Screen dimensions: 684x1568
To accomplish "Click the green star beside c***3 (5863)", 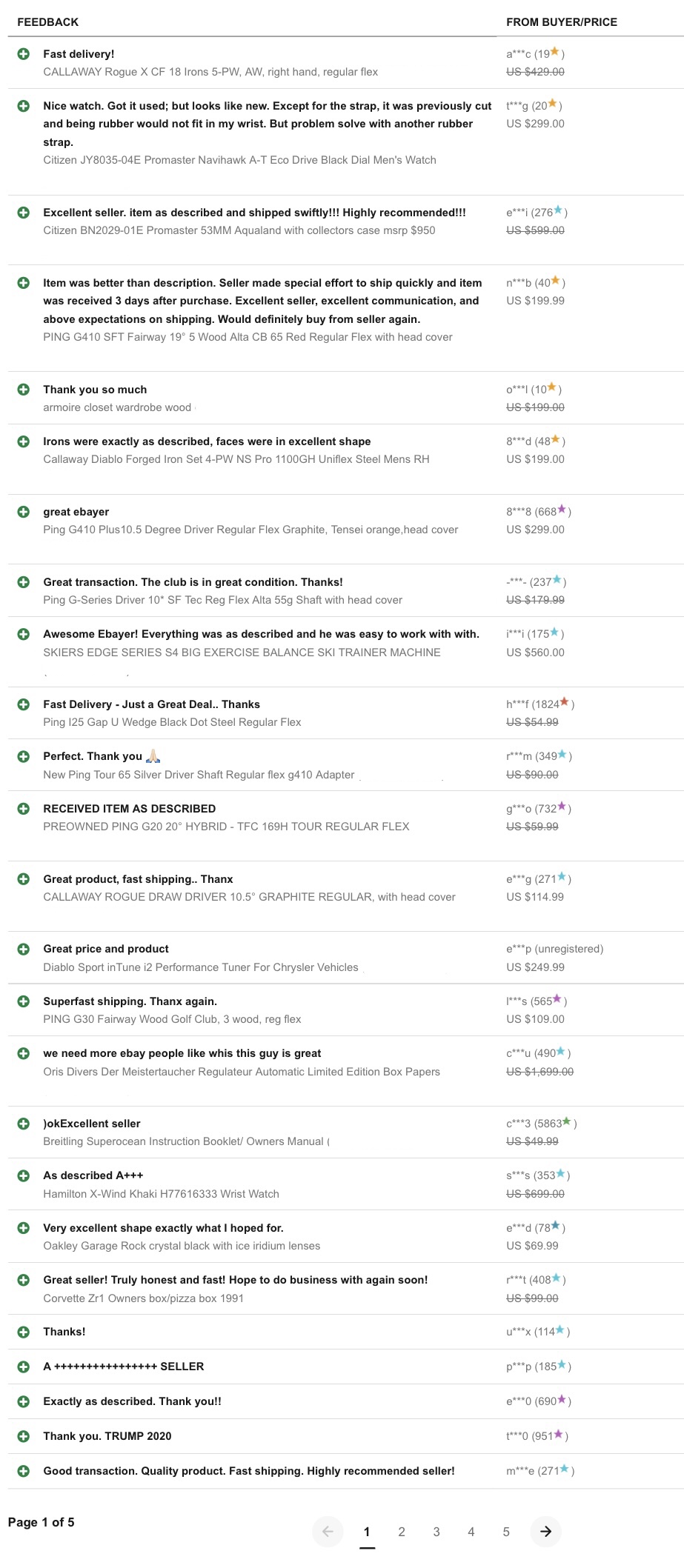I will [567, 1122].
